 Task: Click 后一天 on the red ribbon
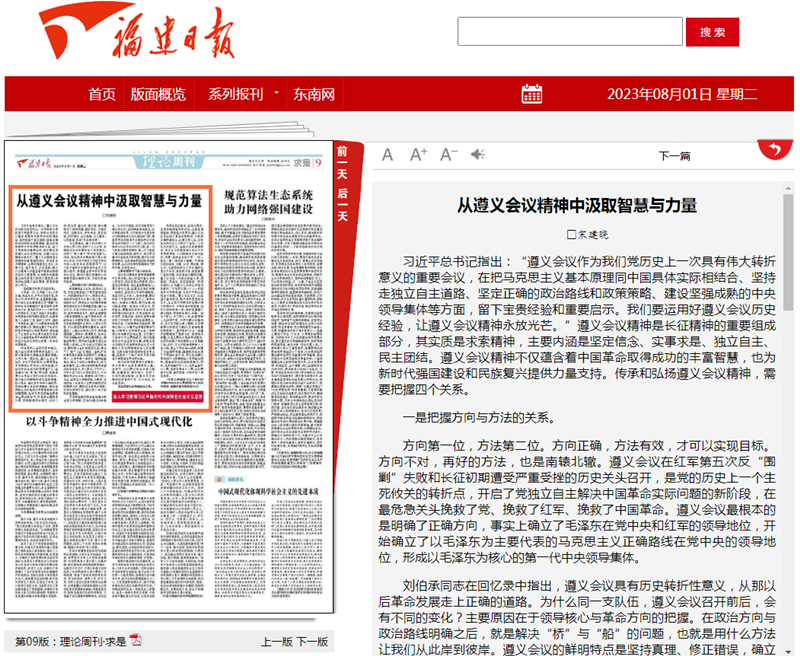click(342, 203)
